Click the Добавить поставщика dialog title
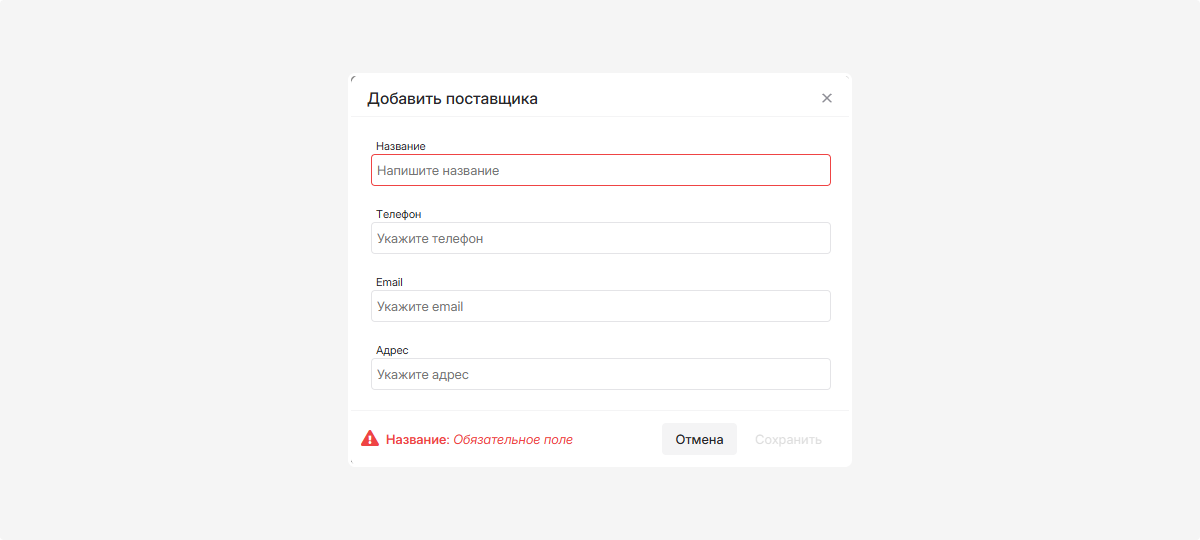 452,98
